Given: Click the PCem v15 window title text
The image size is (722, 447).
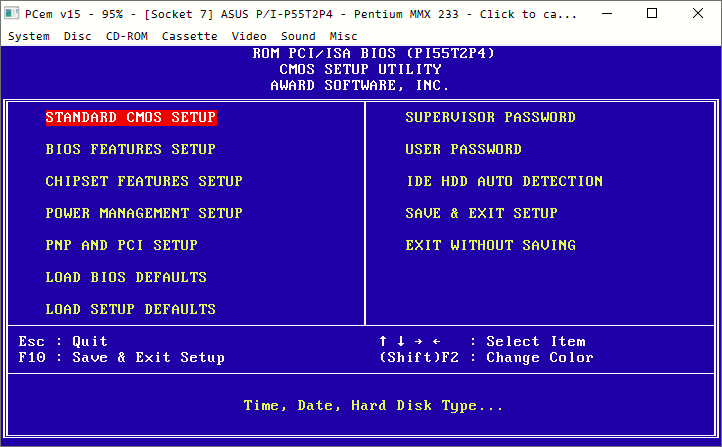Looking at the screenshot, I should [301, 14].
